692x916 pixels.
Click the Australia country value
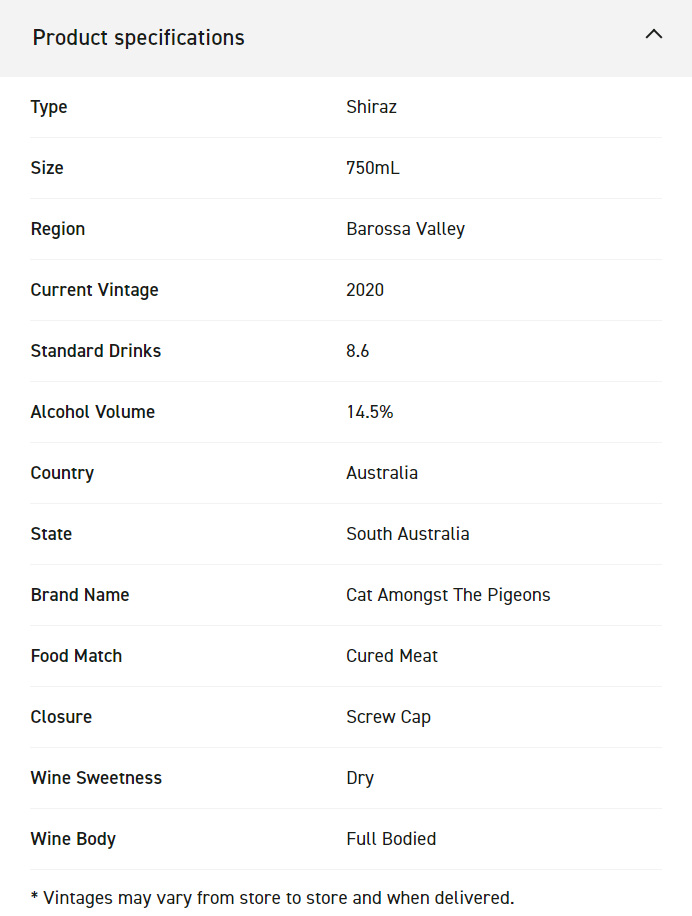coord(382,473)
